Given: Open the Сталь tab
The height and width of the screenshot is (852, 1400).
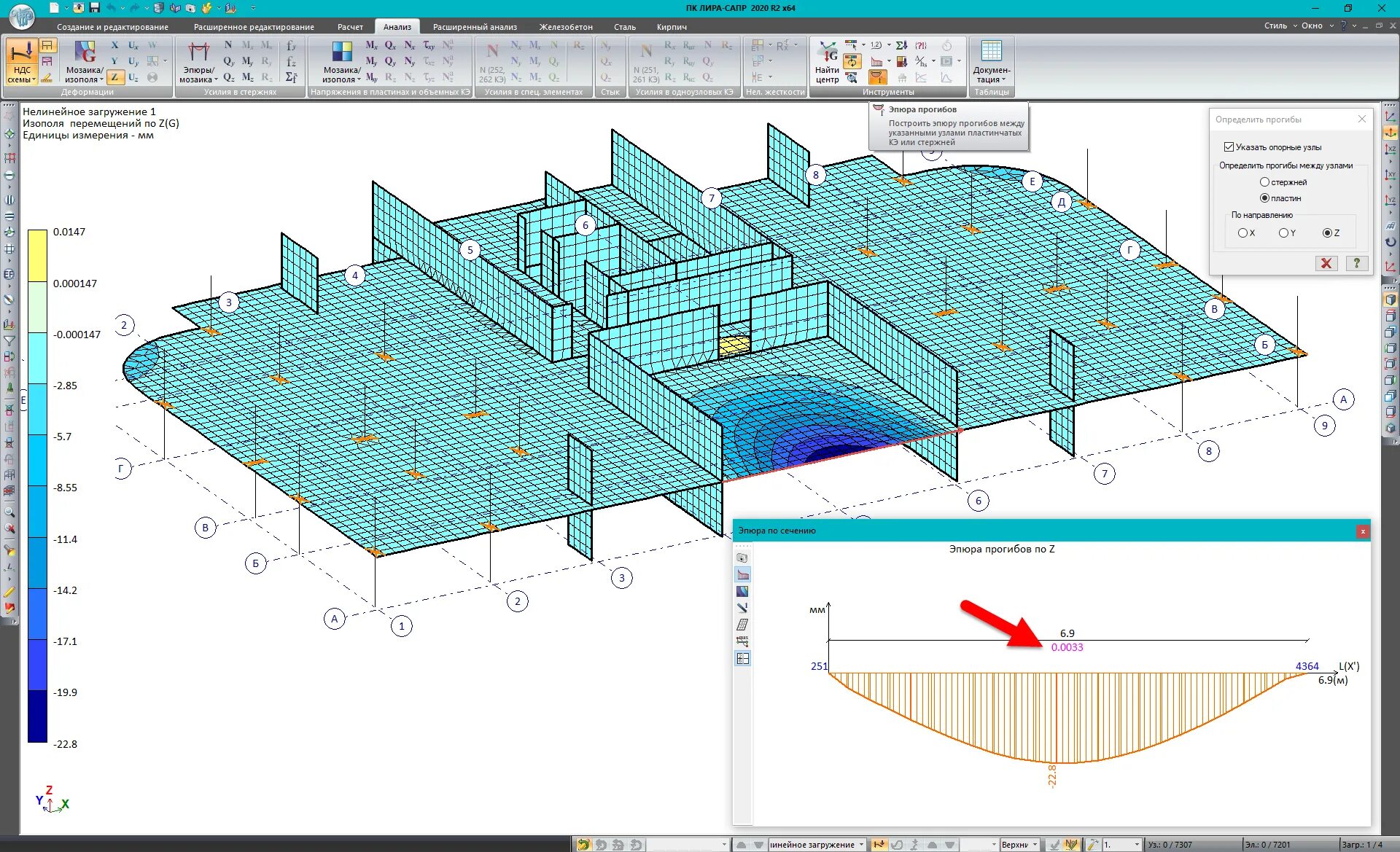Looking at the screenshot, I should pyautogui.click(x=625, y=27).
